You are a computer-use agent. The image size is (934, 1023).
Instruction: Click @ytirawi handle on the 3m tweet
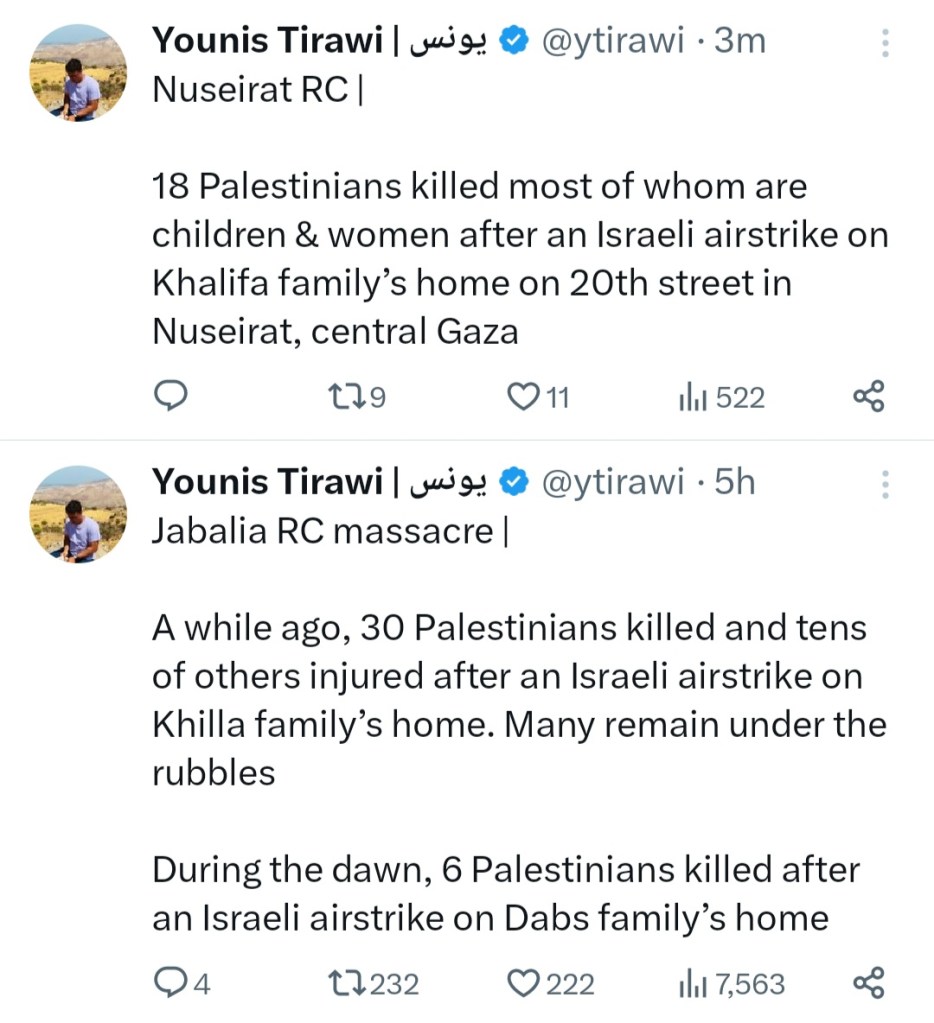[x=612, y=41]
